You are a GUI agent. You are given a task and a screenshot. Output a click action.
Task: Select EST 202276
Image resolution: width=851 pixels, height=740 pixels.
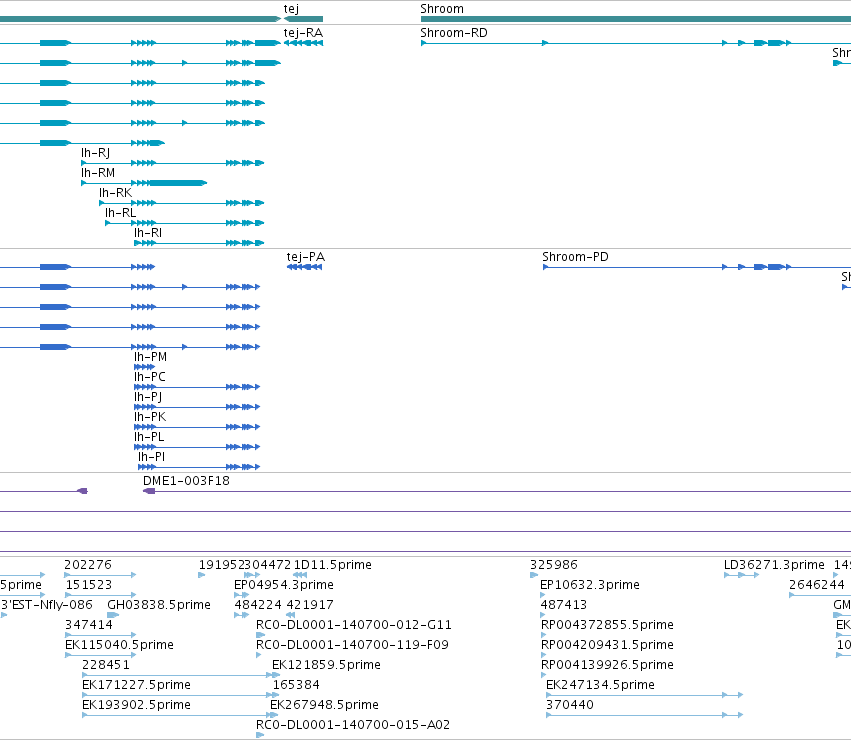point(88,565)
